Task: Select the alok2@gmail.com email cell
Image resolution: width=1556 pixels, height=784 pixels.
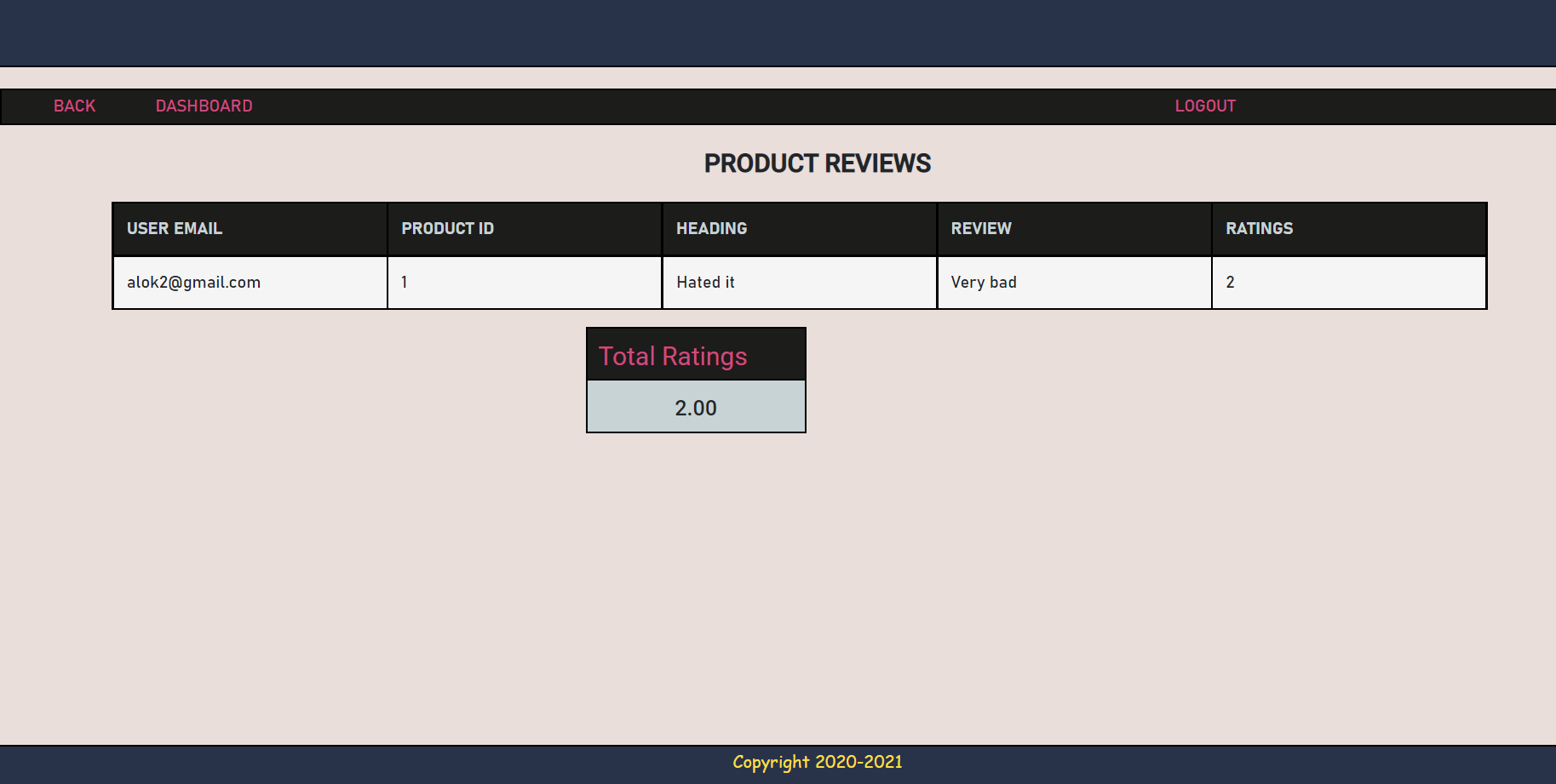Action: [x=250, y=283]
